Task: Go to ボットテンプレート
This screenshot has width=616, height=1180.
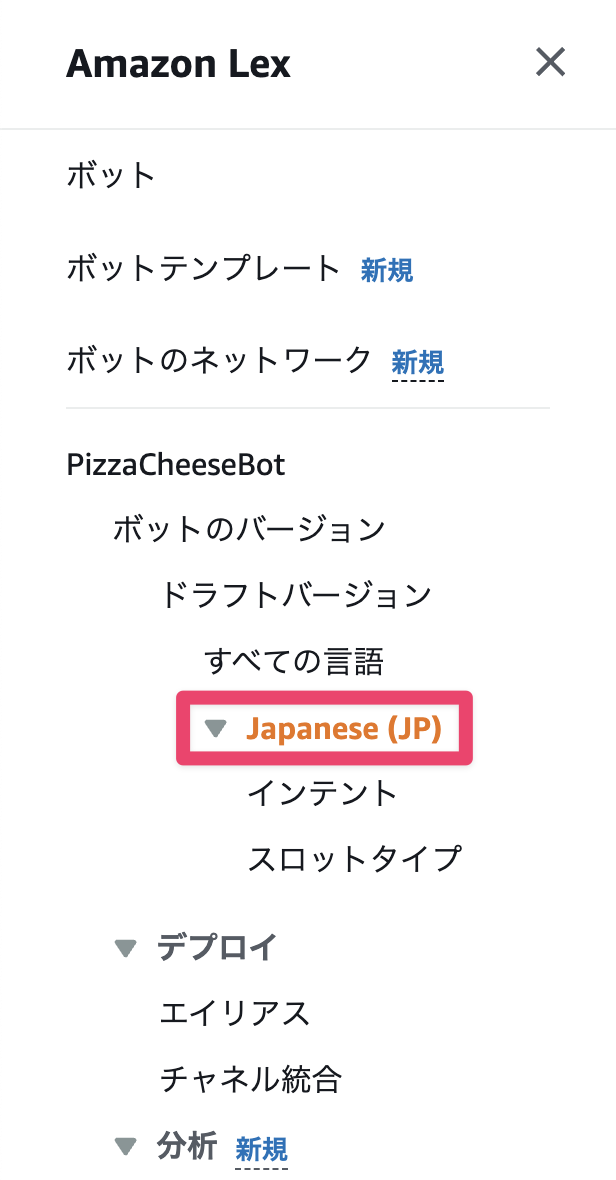Action: click(x=203, y=269)
